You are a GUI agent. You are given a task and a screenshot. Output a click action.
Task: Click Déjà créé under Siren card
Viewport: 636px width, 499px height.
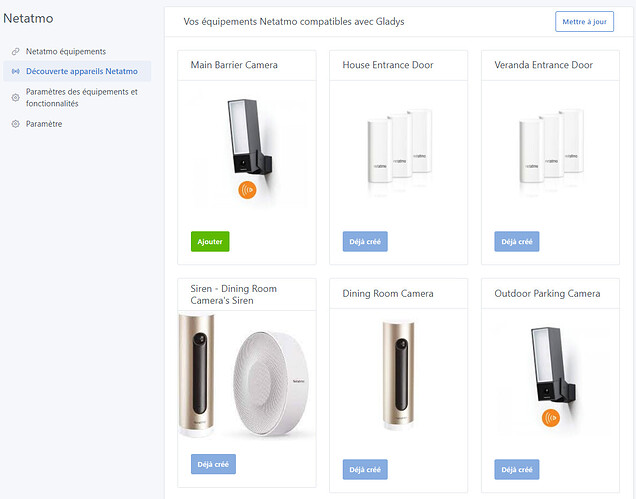pos(213,464)
